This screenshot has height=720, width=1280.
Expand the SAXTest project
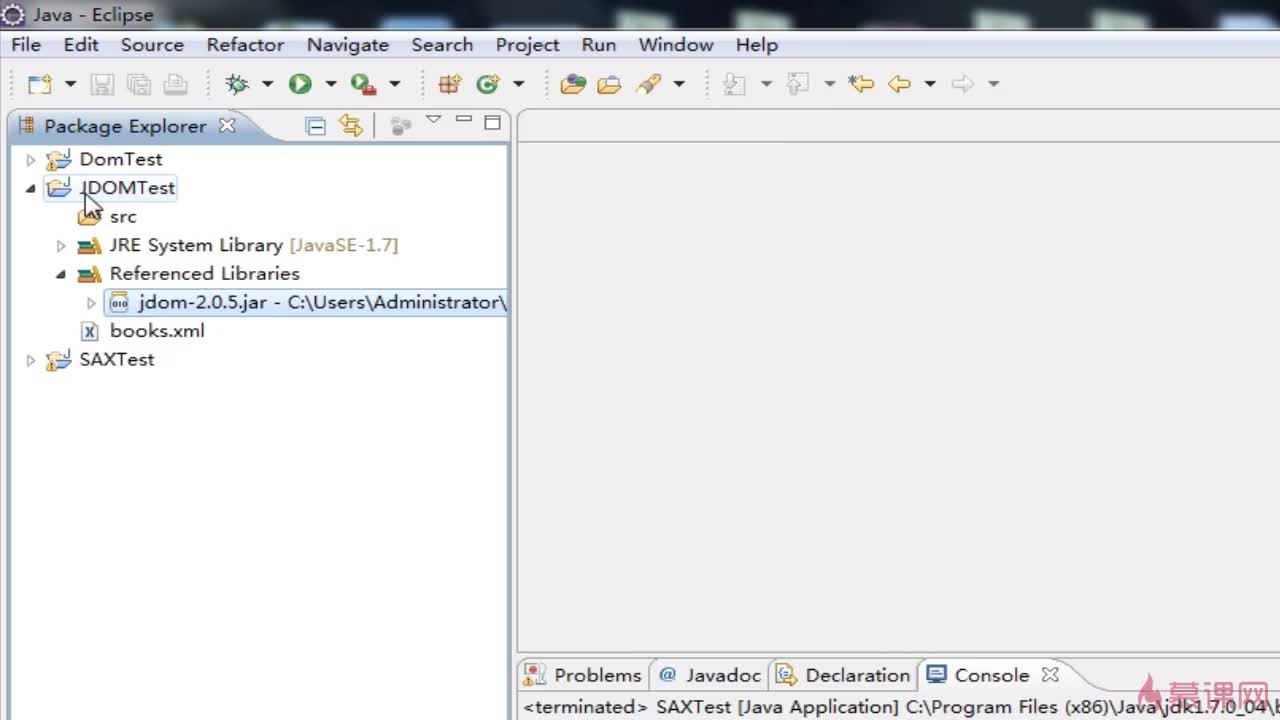[x=30, y=360]
